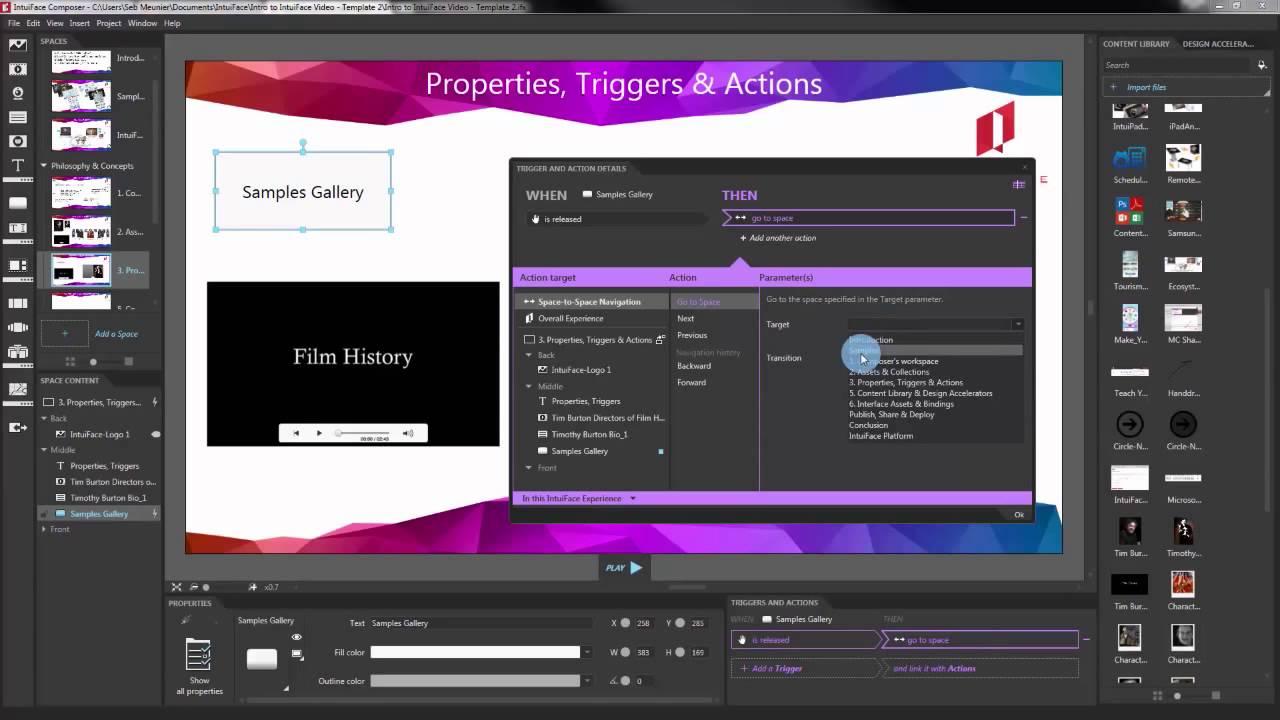Click the lightning icon beside 3. Properties, Triggers

coord(154,402)
